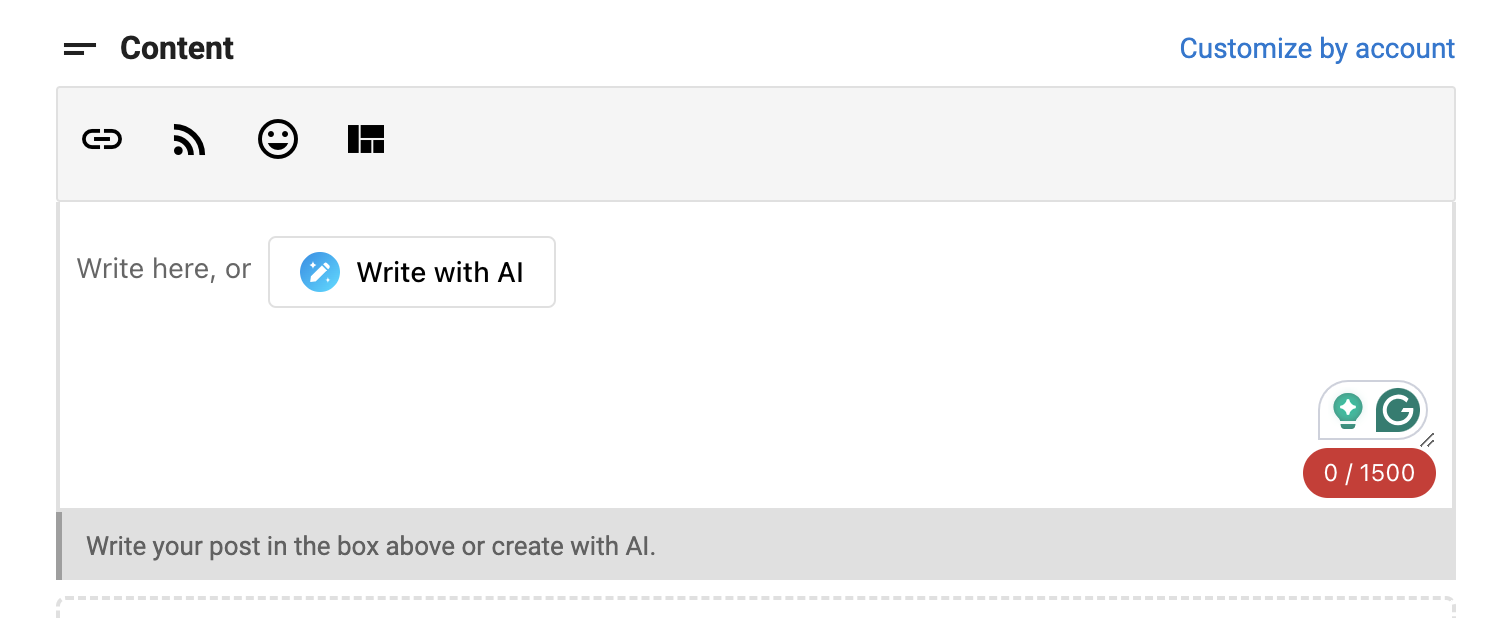Image resolution: width=1488 pixels, height=618 pixels.
Task: Click the blue pencil AI icon
Action: coord(320,272)
